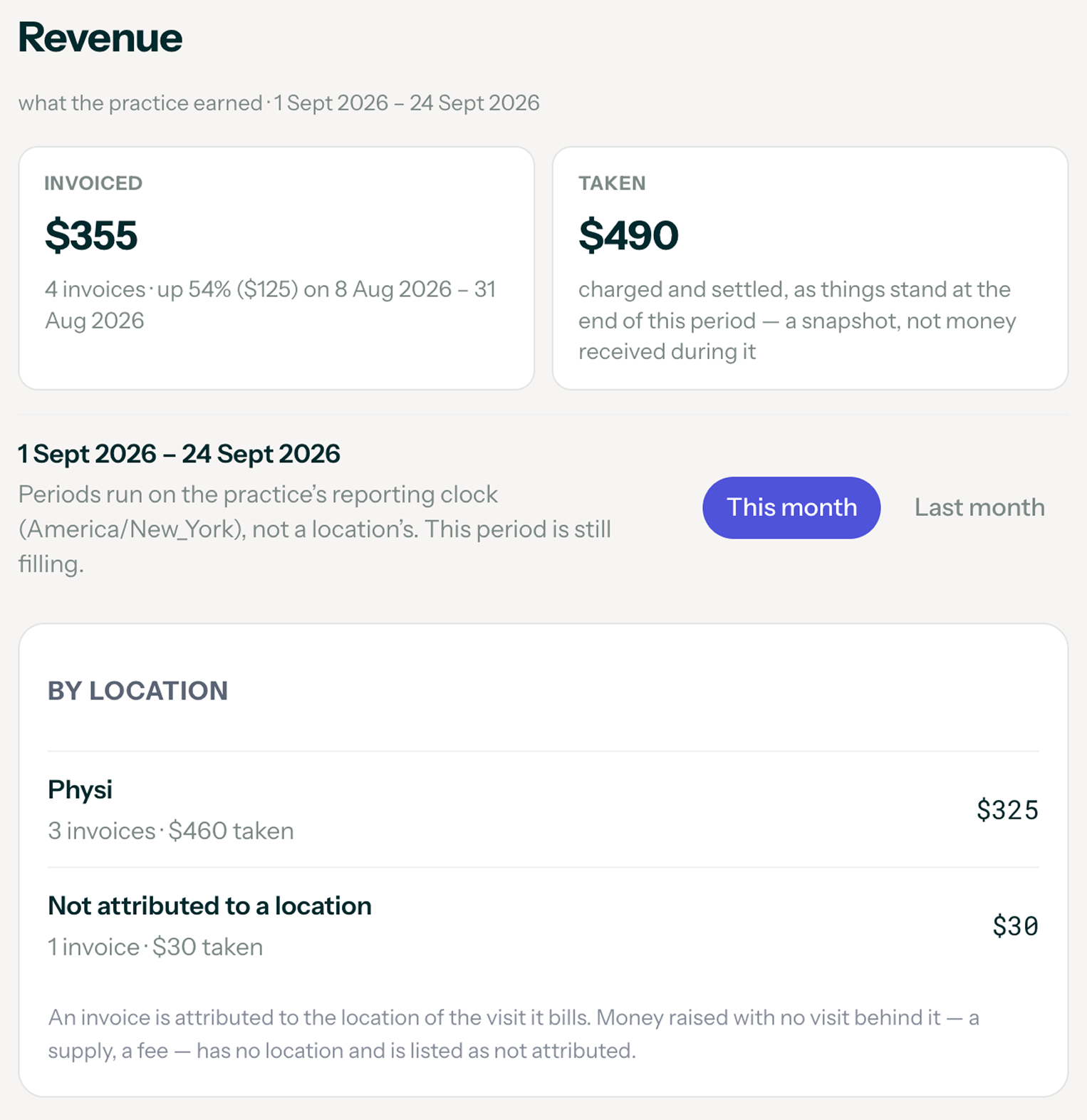Open the Taken $490 summary card

(810, 268)
